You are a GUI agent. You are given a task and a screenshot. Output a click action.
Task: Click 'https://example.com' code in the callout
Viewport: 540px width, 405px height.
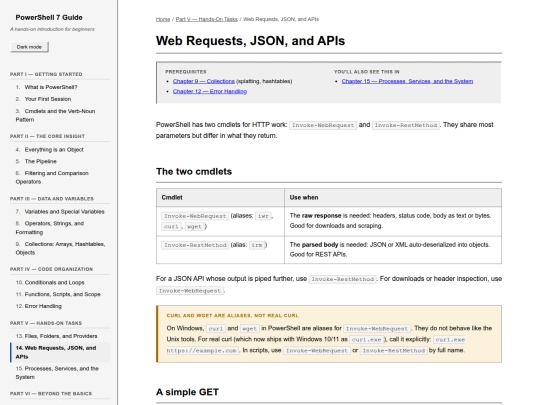[x=202, y=351]
